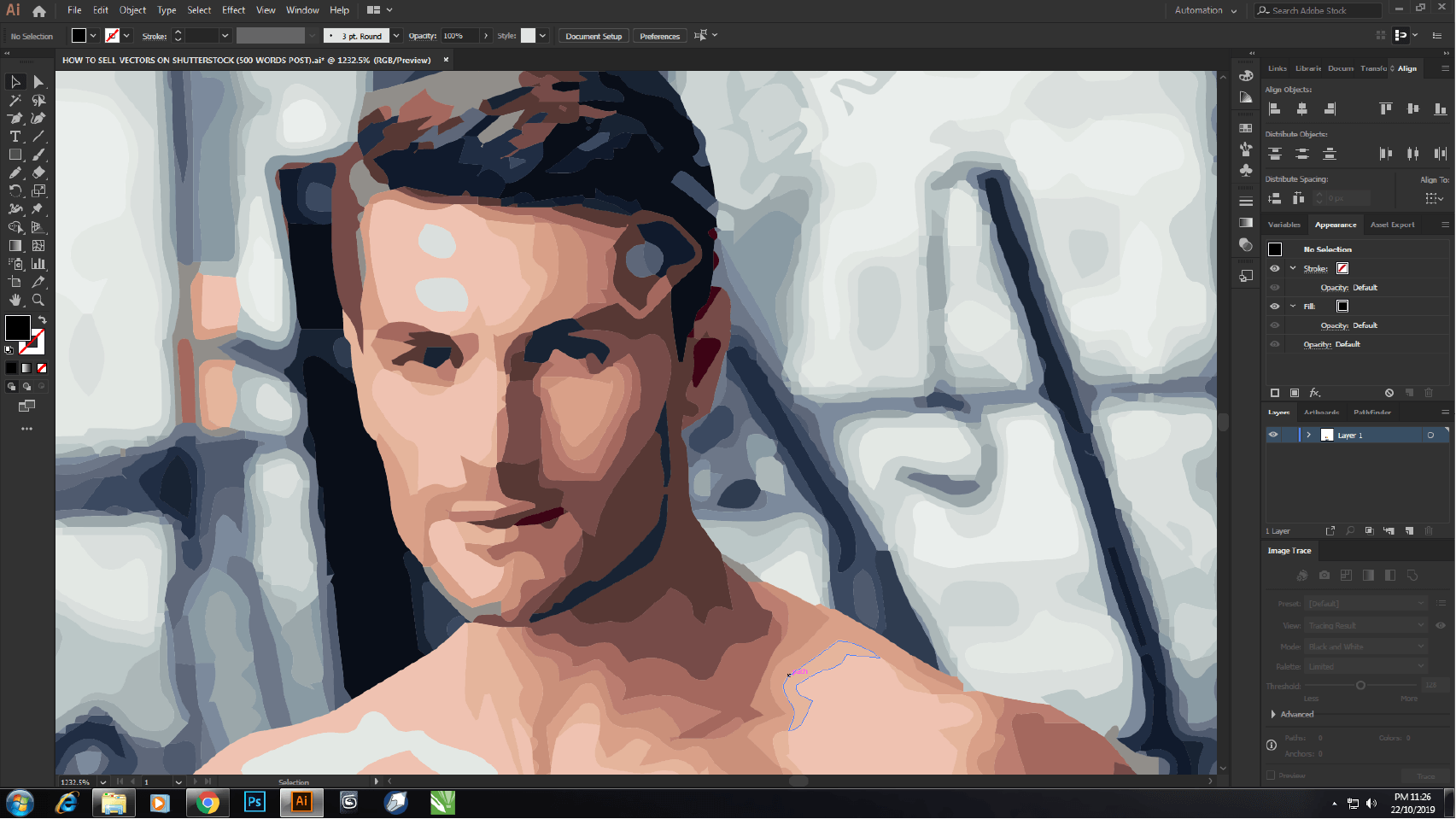Screen dimensions: 1456x819
Task: Enable the Image Trace Preview checkbox
Action: tap(1271, 775)
